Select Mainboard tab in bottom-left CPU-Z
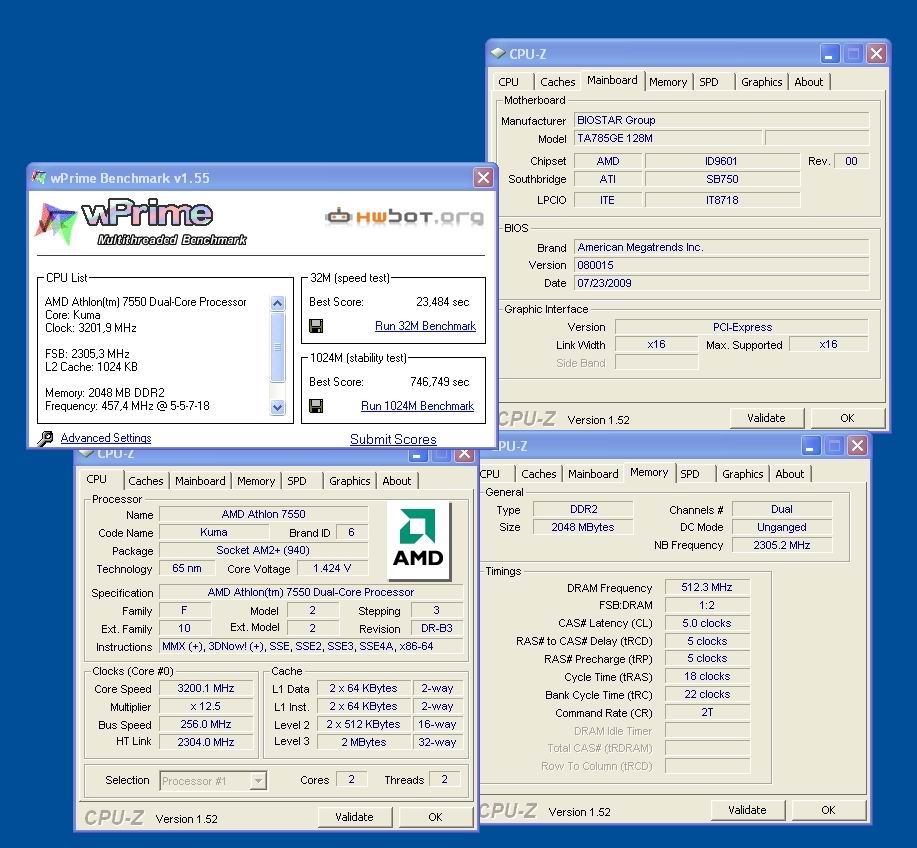The image size is (917, 848). coord(200,481)
